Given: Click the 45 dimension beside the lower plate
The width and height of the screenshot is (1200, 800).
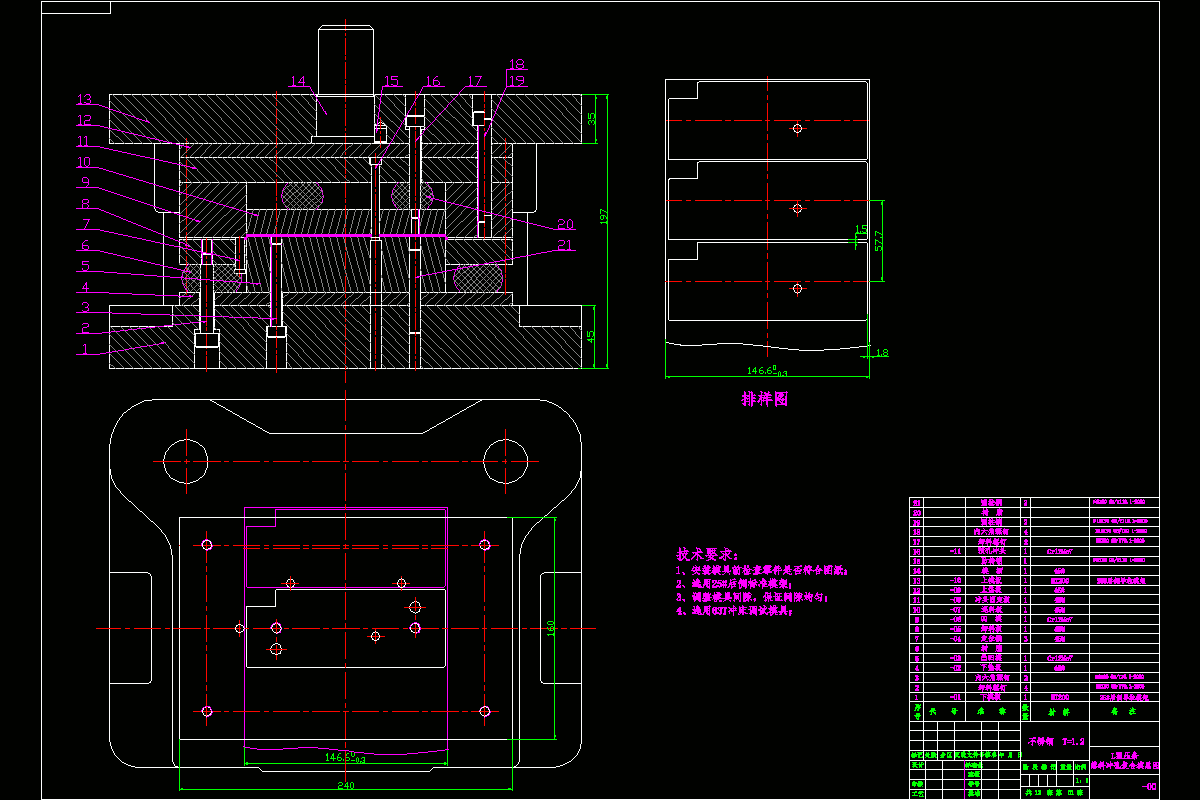Looking at the screenshot, I should pos(591,337).
